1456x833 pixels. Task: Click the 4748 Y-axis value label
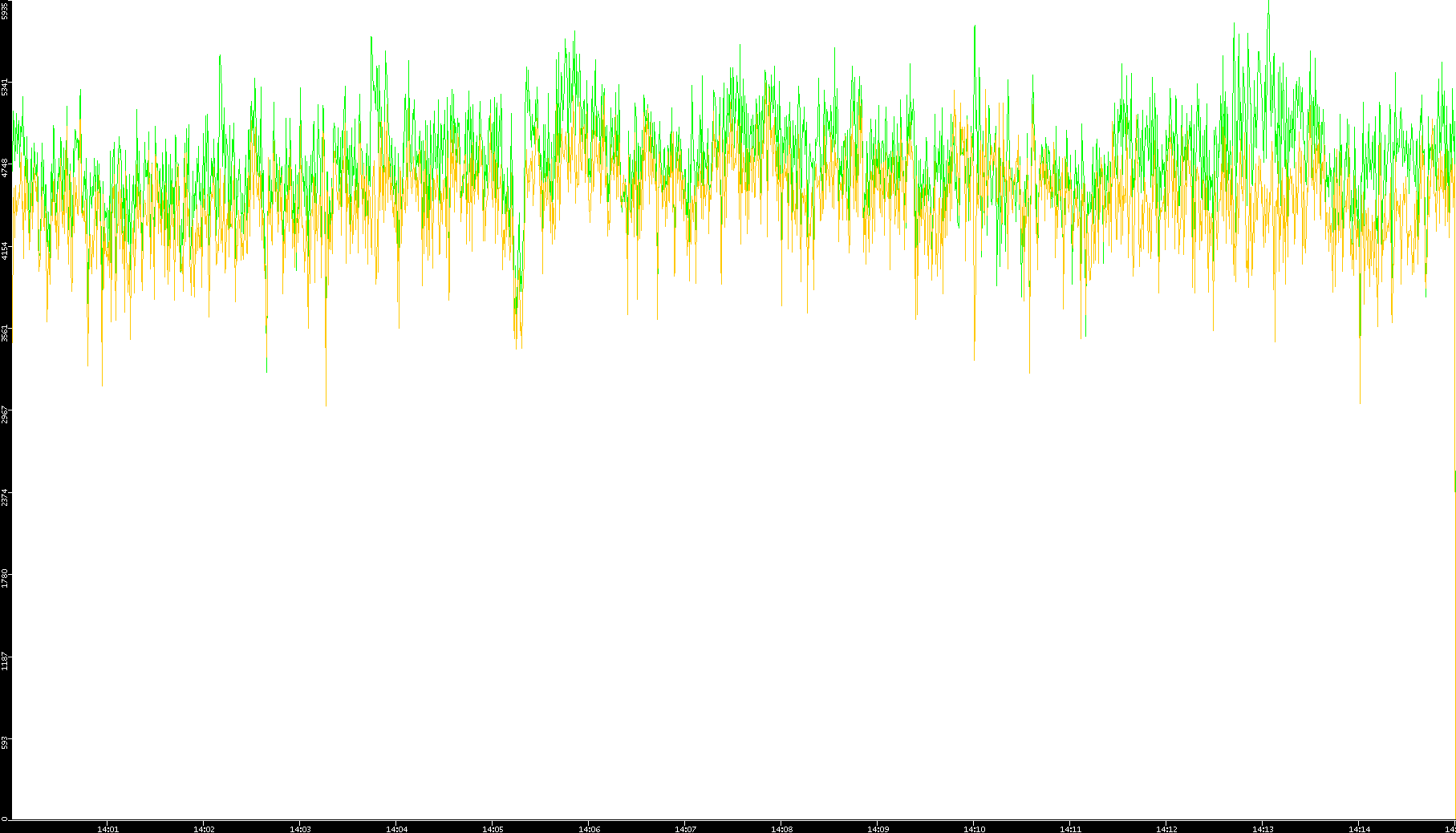[x=5, y=168]
